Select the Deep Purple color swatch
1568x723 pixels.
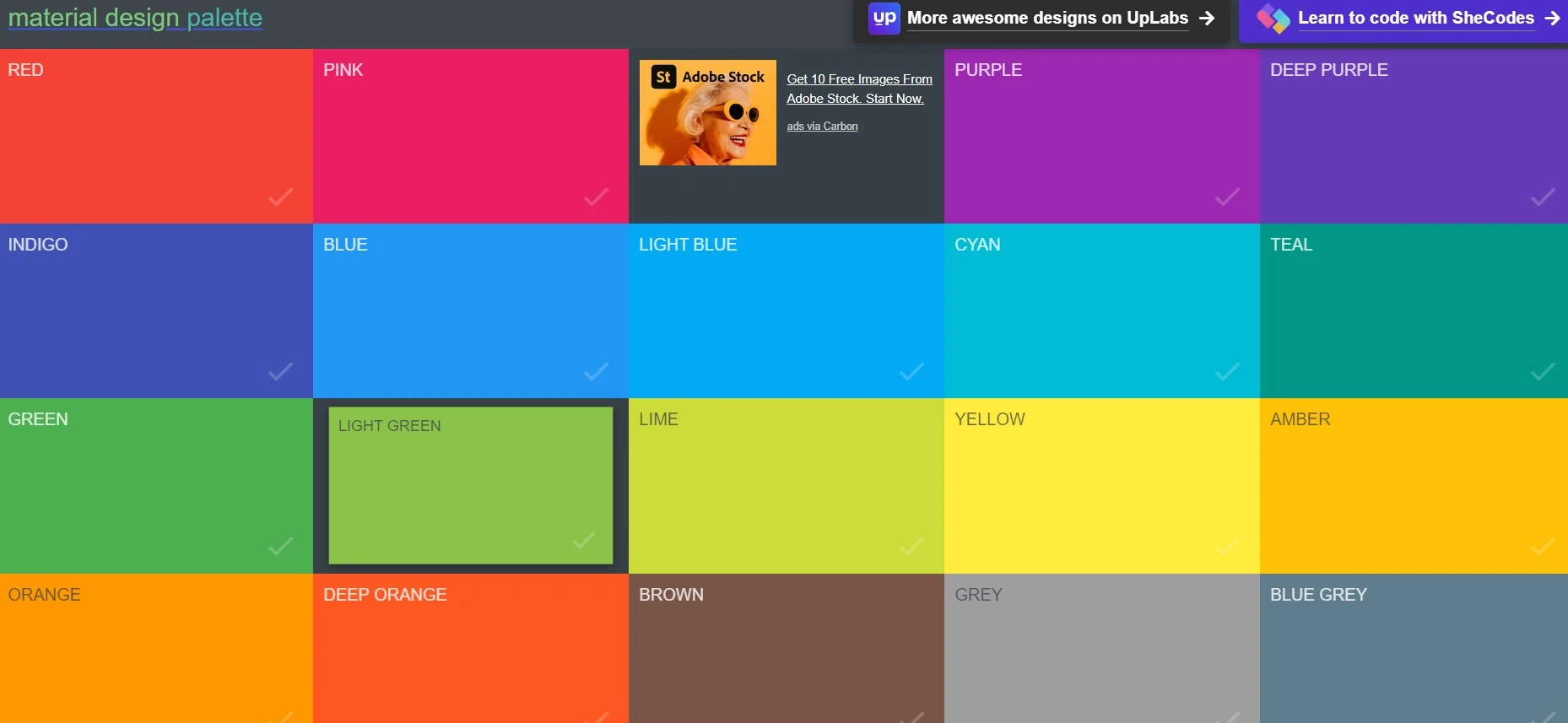(x=1414, y=135)
